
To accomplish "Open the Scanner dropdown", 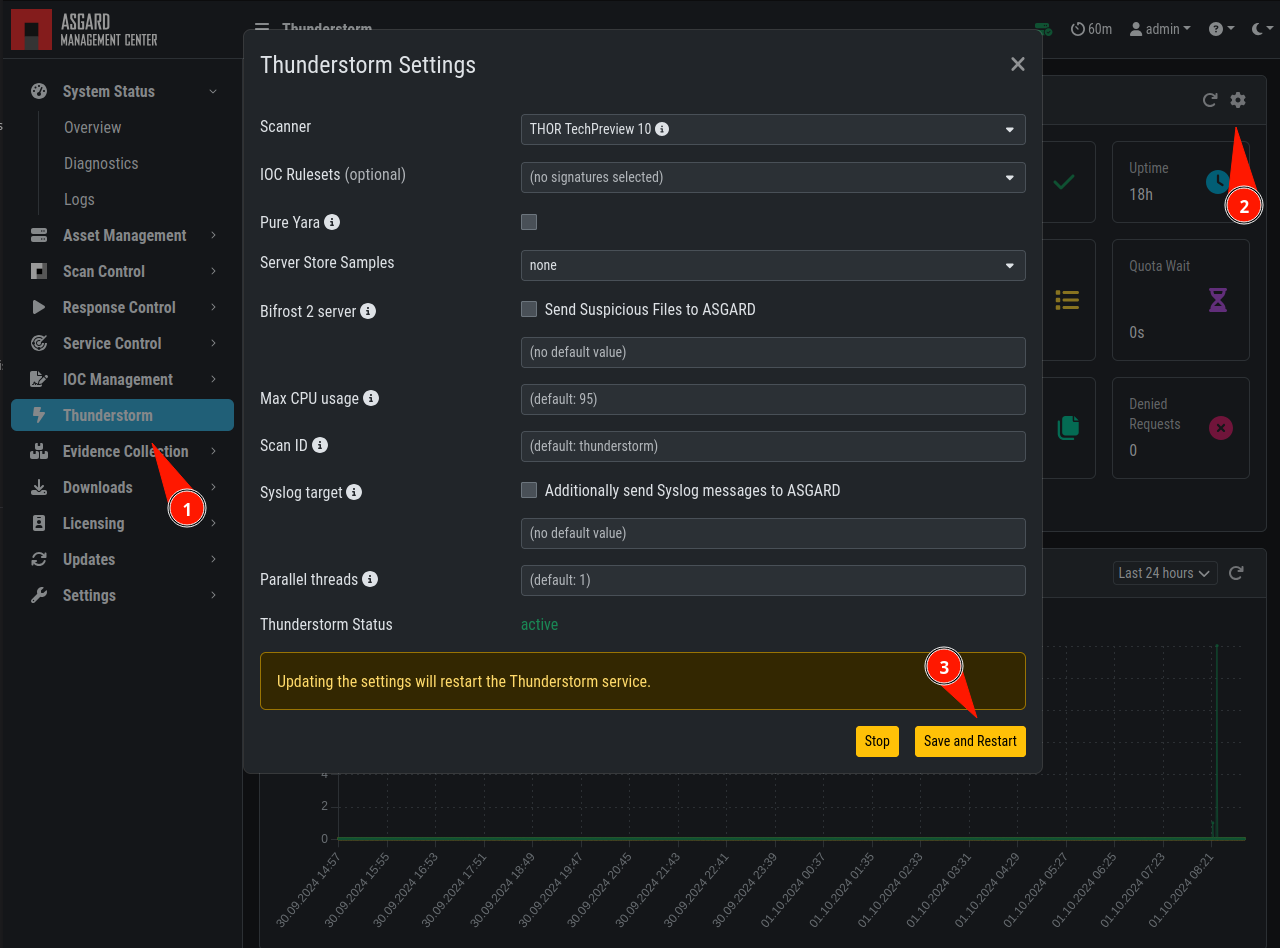I will click(773, 129).
